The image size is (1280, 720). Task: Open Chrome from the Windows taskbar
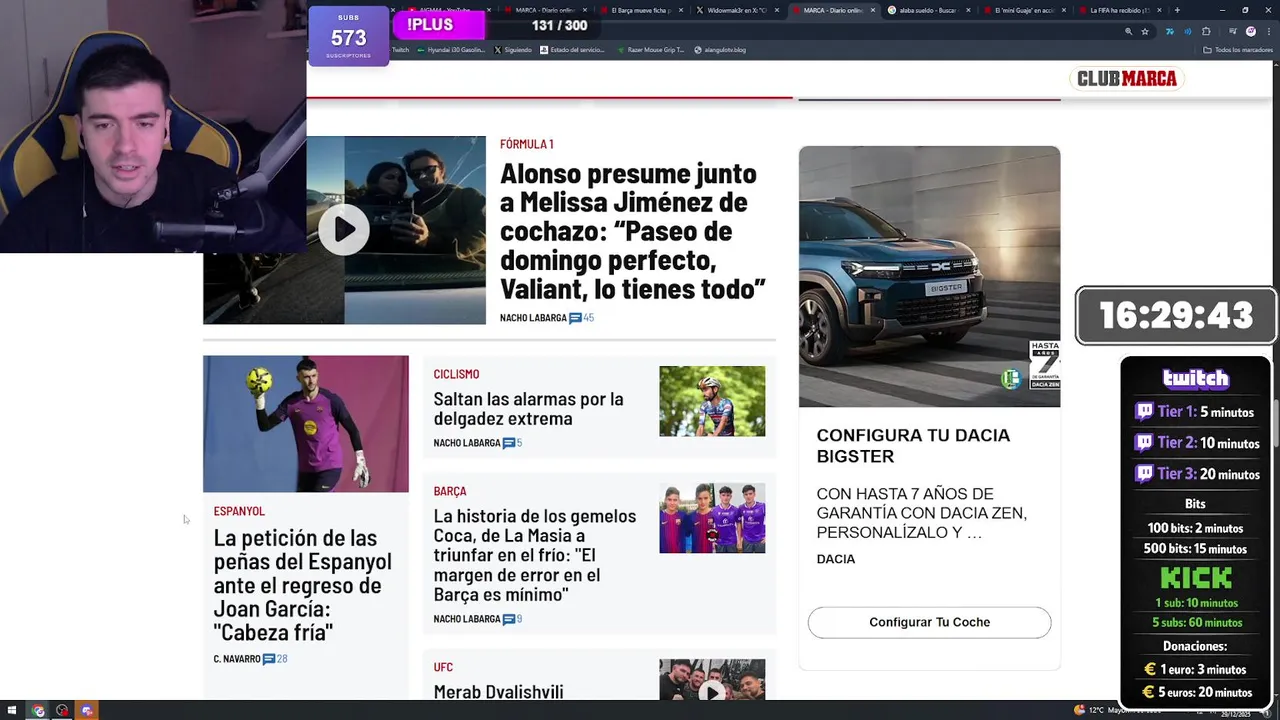pyautogui.click(x=38, y=710)
